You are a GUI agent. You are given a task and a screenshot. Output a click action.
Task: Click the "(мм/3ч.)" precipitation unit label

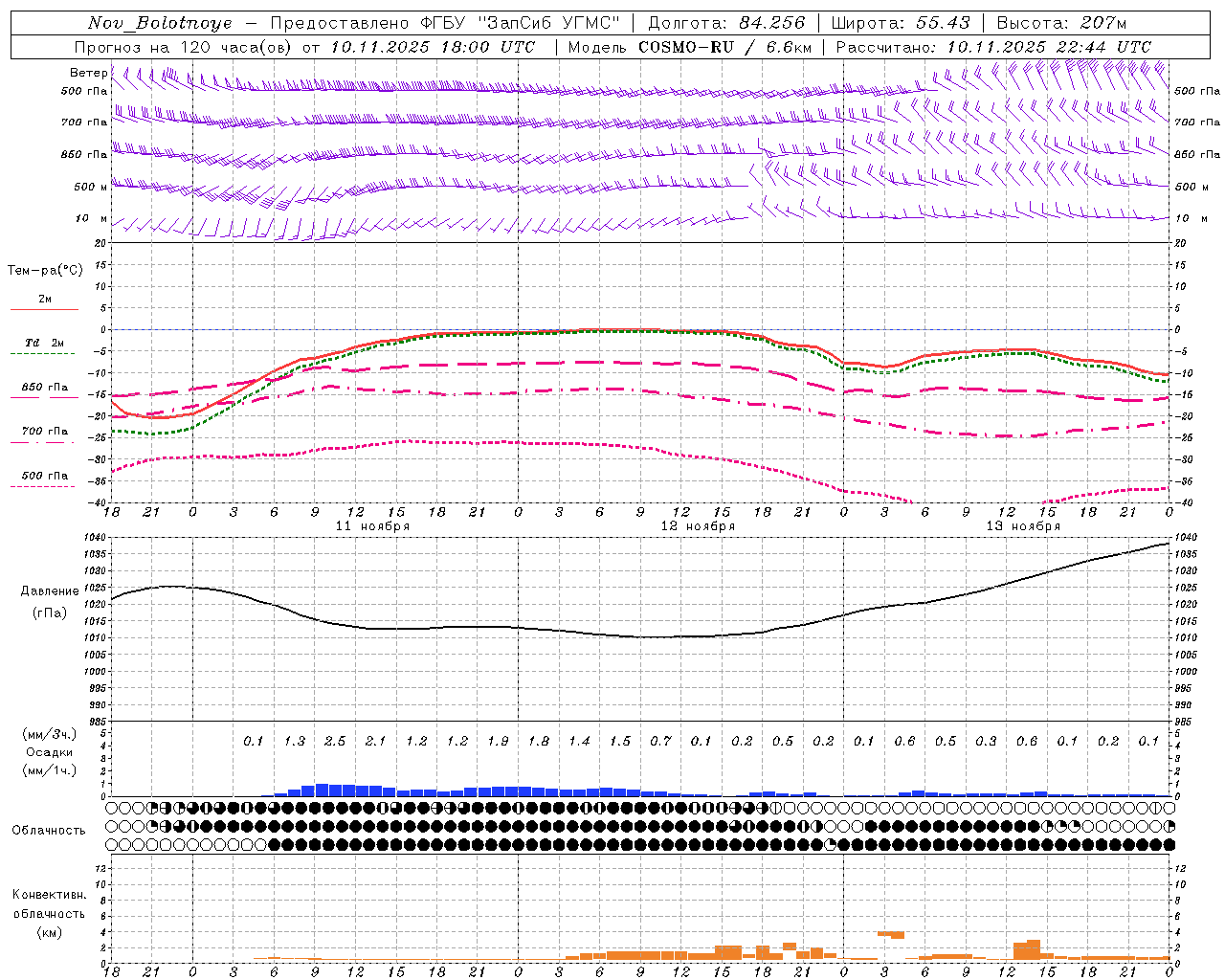[x=50, y=734]
